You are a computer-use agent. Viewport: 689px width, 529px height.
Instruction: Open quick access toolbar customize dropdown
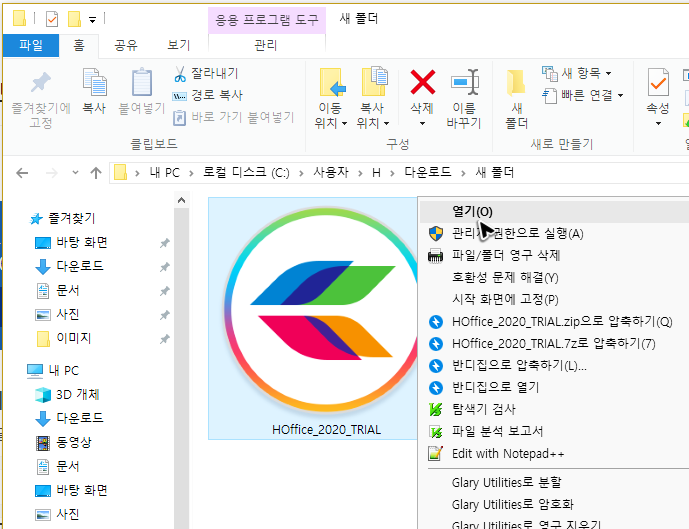pos(92,20)
